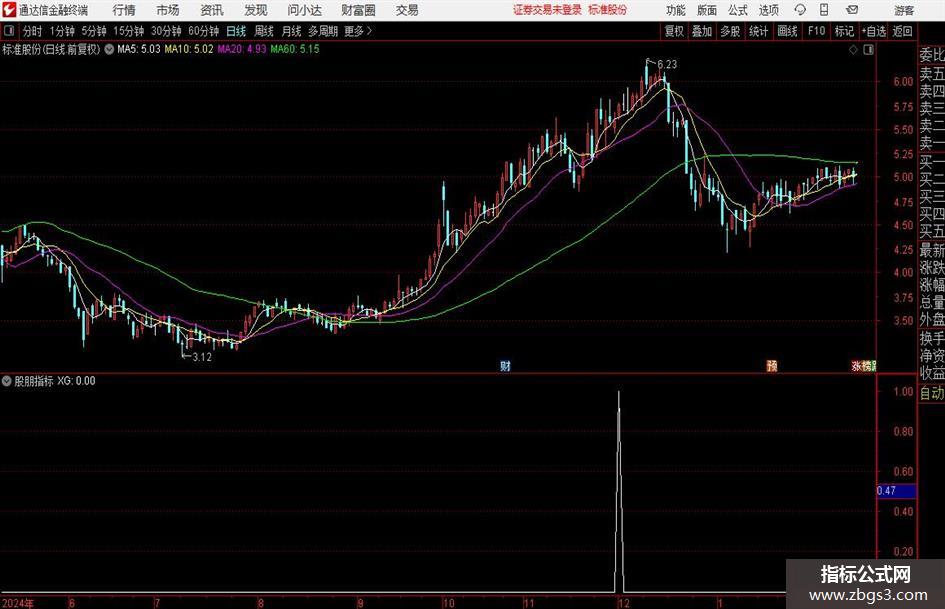945x609 pixels.
Task: Click the 统计 toolbar button
Action: pos(758,31)
